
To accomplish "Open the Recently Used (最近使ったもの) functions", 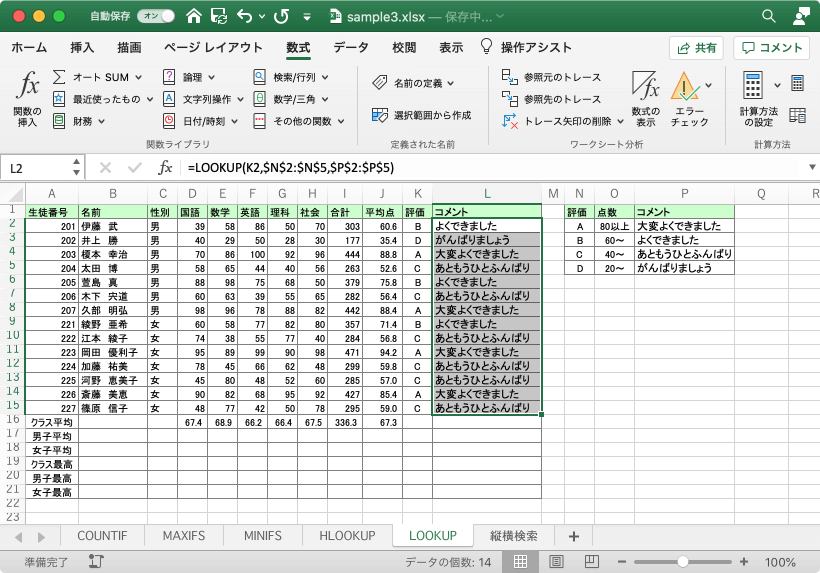I will click(102, 99).
